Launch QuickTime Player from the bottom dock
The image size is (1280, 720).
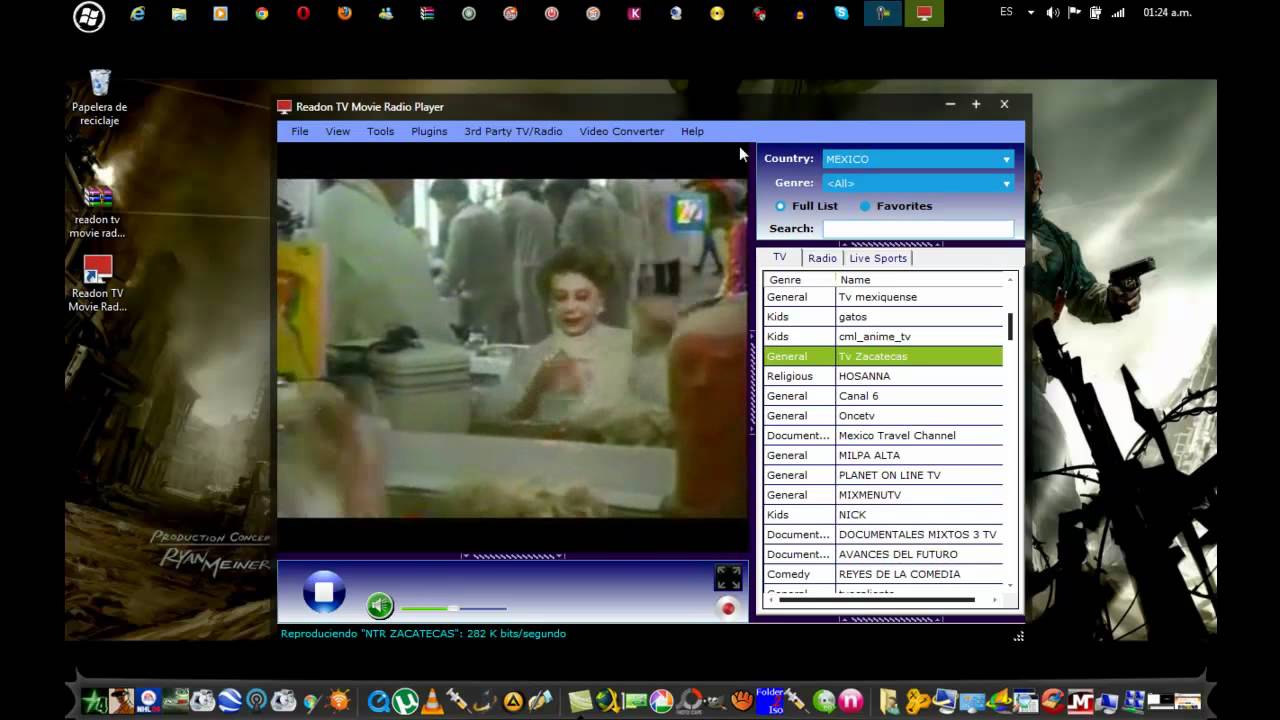coord(379,701)
